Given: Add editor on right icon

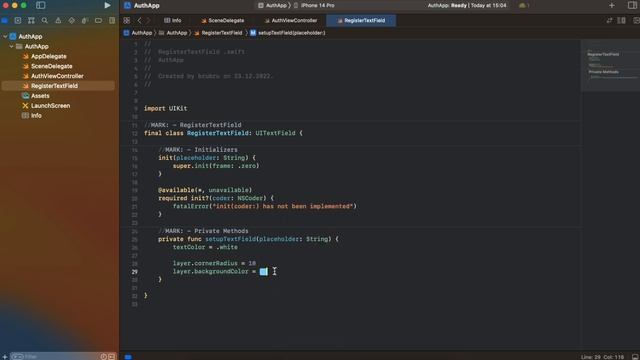Looking at the screenshot, I should coord(636,20).
